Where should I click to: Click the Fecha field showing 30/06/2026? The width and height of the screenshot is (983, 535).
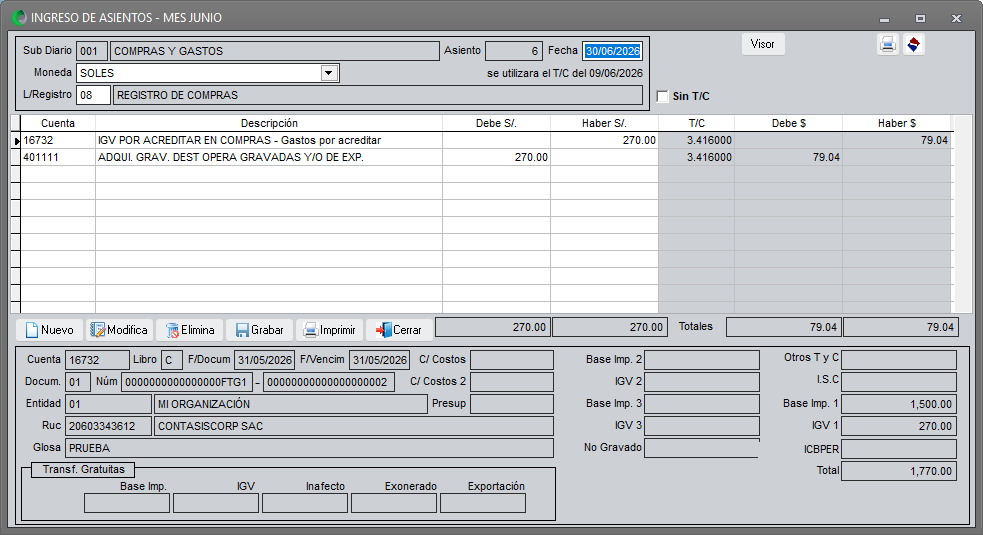click(612, 51)
